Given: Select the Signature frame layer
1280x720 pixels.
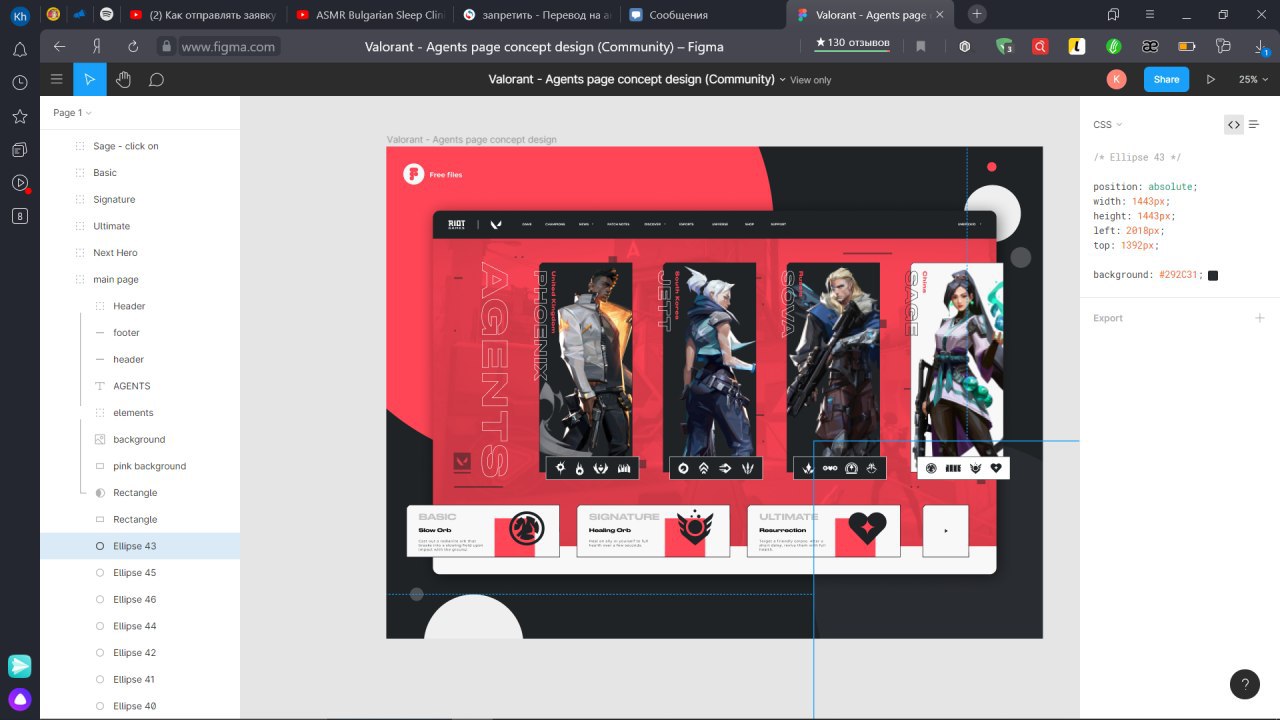Looking at the screenshot, I should click(140, 199).
